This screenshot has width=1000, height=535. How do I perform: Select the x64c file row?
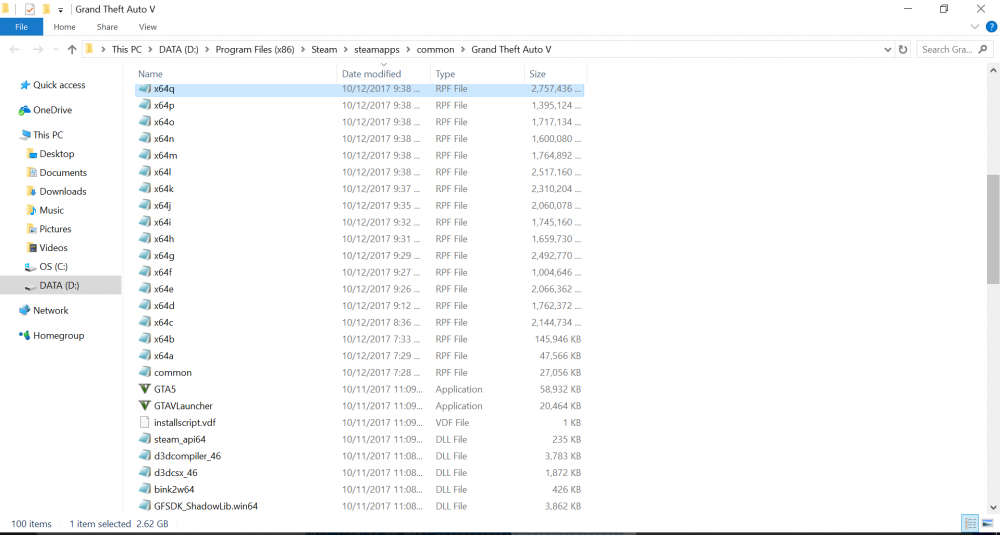(x=360, y=323)
